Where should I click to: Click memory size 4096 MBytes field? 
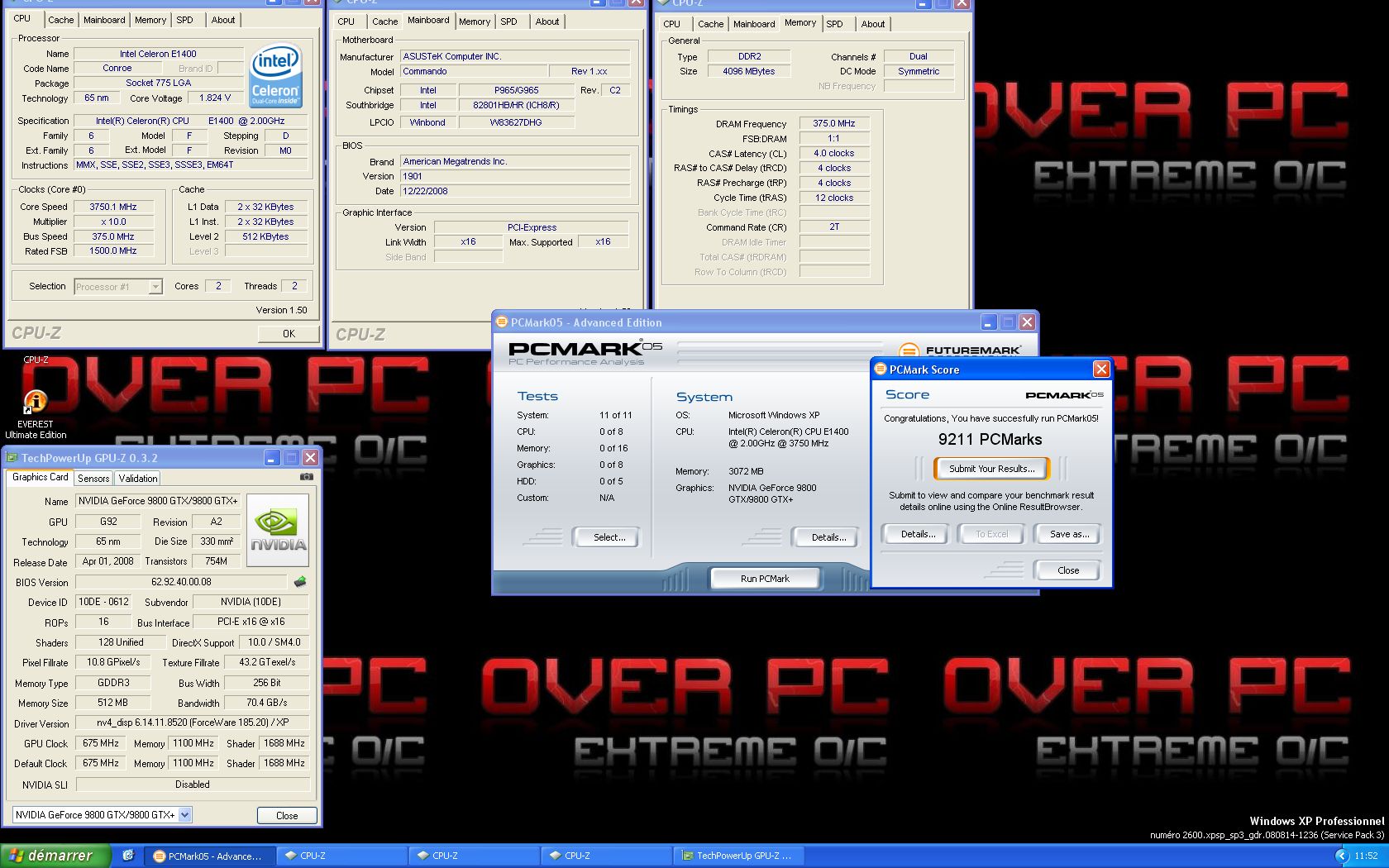pos(749,71)
